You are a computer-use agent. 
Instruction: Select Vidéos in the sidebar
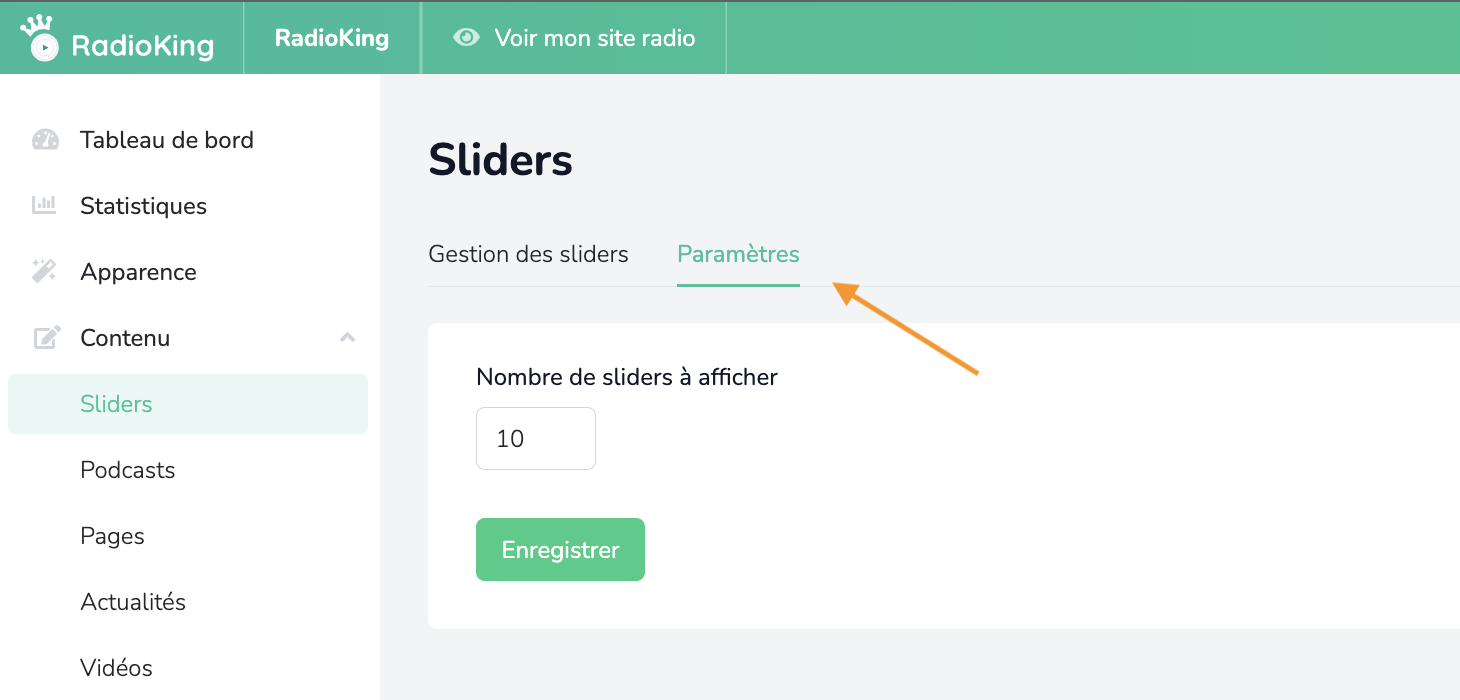(116, 668)
